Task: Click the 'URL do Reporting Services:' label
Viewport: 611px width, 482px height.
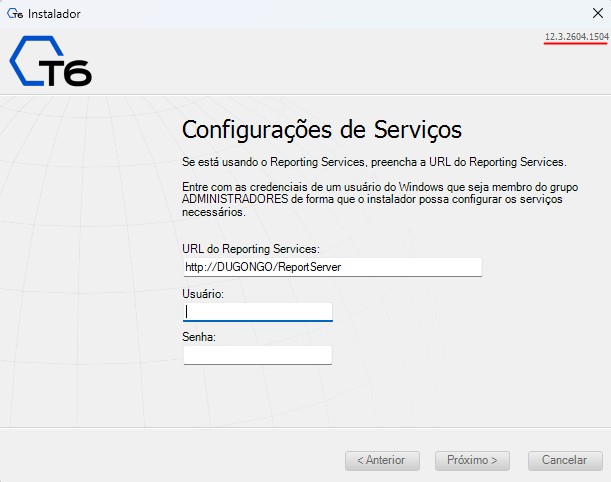Action: tap(251, 249)
